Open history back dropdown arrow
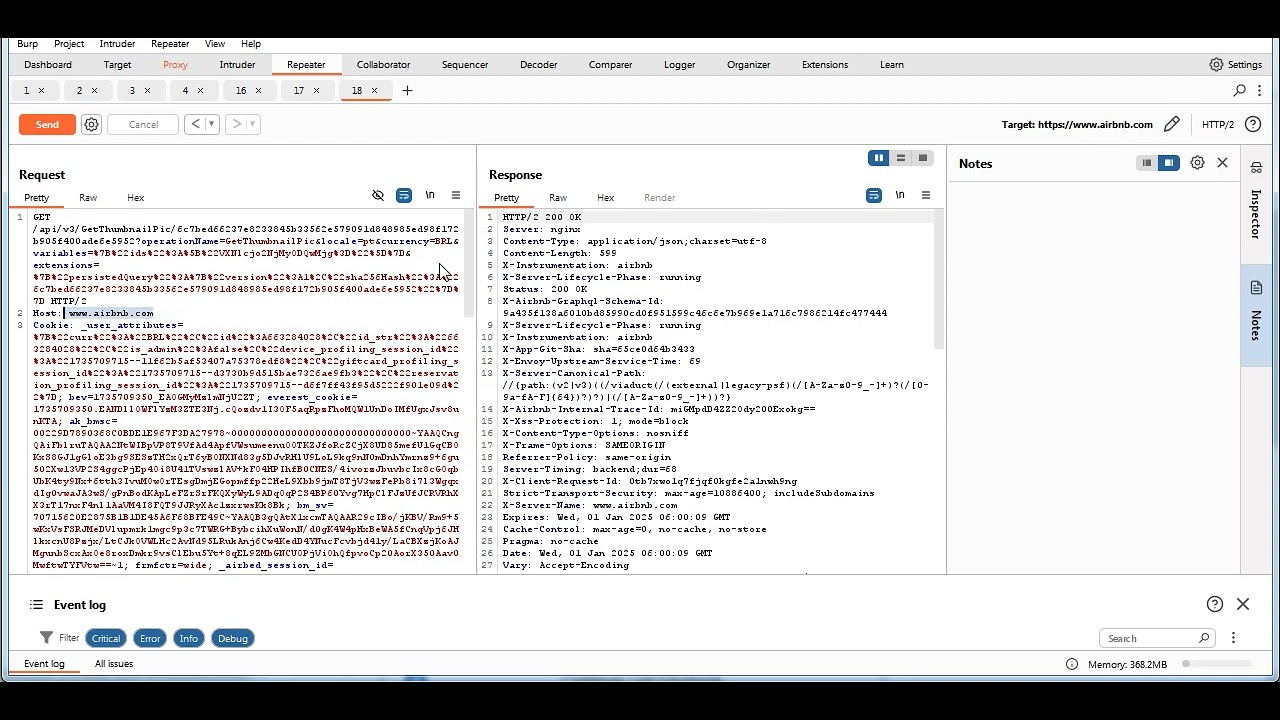The width and height of the screenshot is (1280, 720). coord(212,125)
